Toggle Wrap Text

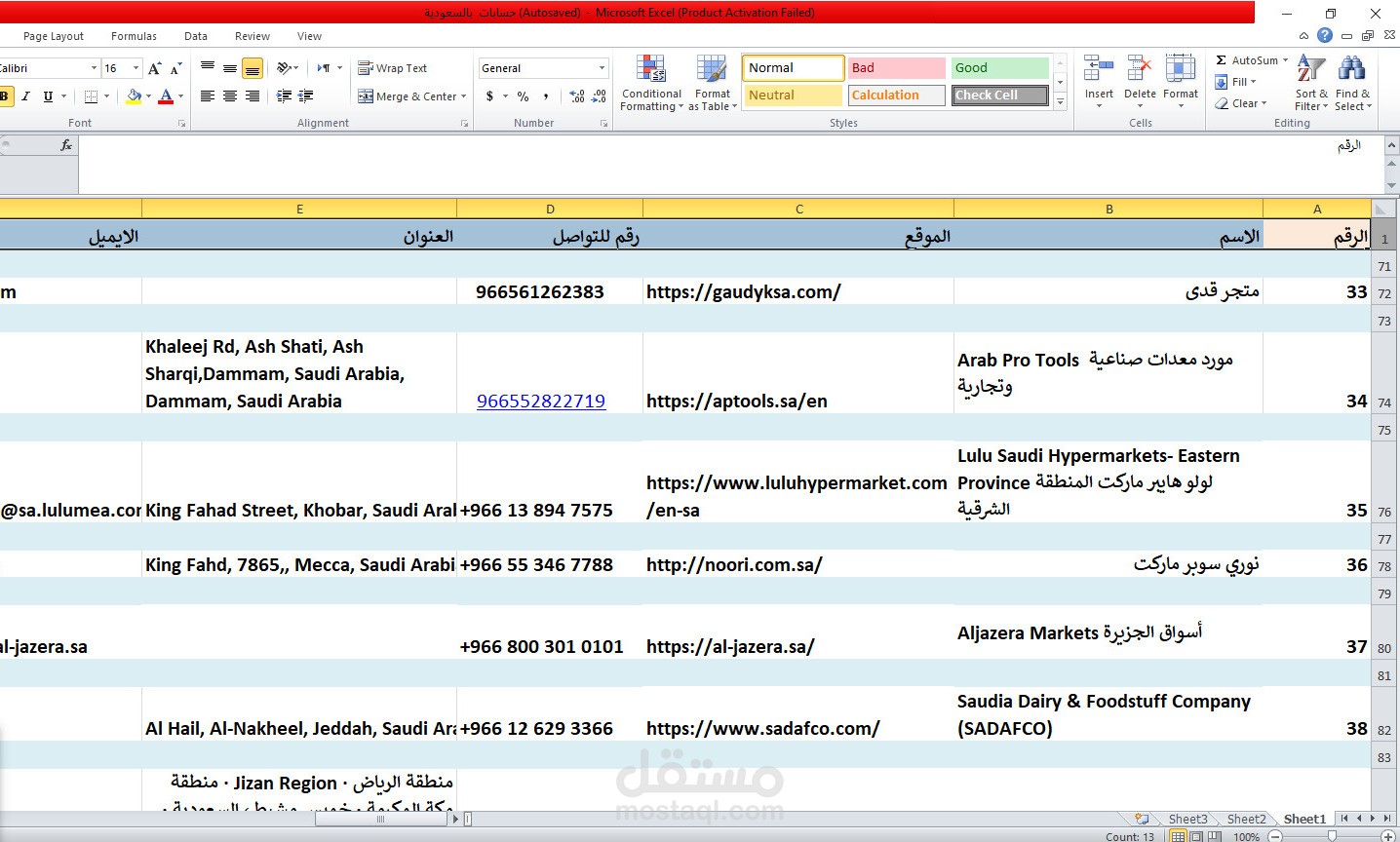coord(393,68)
